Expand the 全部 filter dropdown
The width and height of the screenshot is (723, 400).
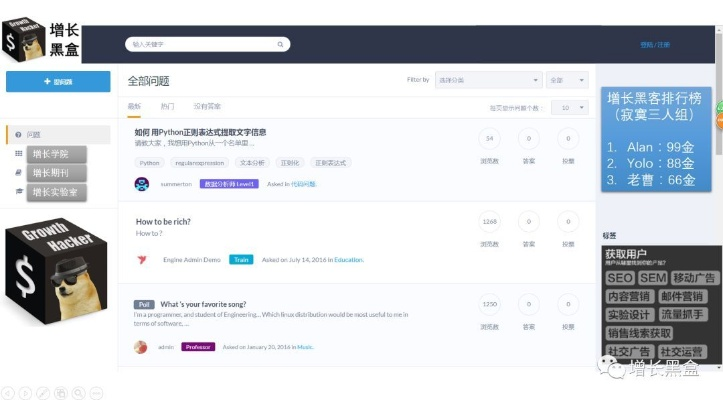(567, 80)
